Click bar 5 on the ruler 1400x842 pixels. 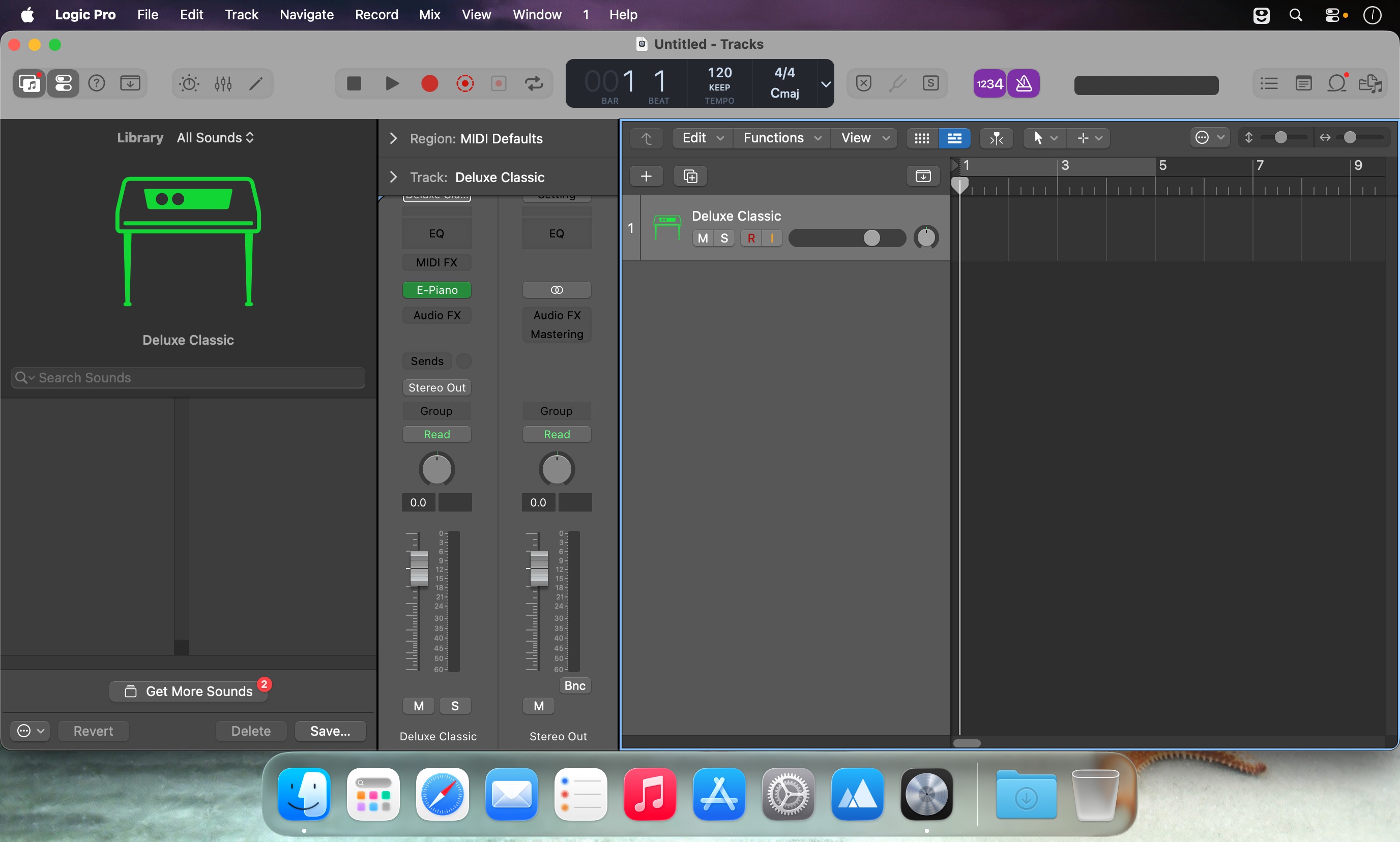pyautogui.click(x=1162, y=166)
